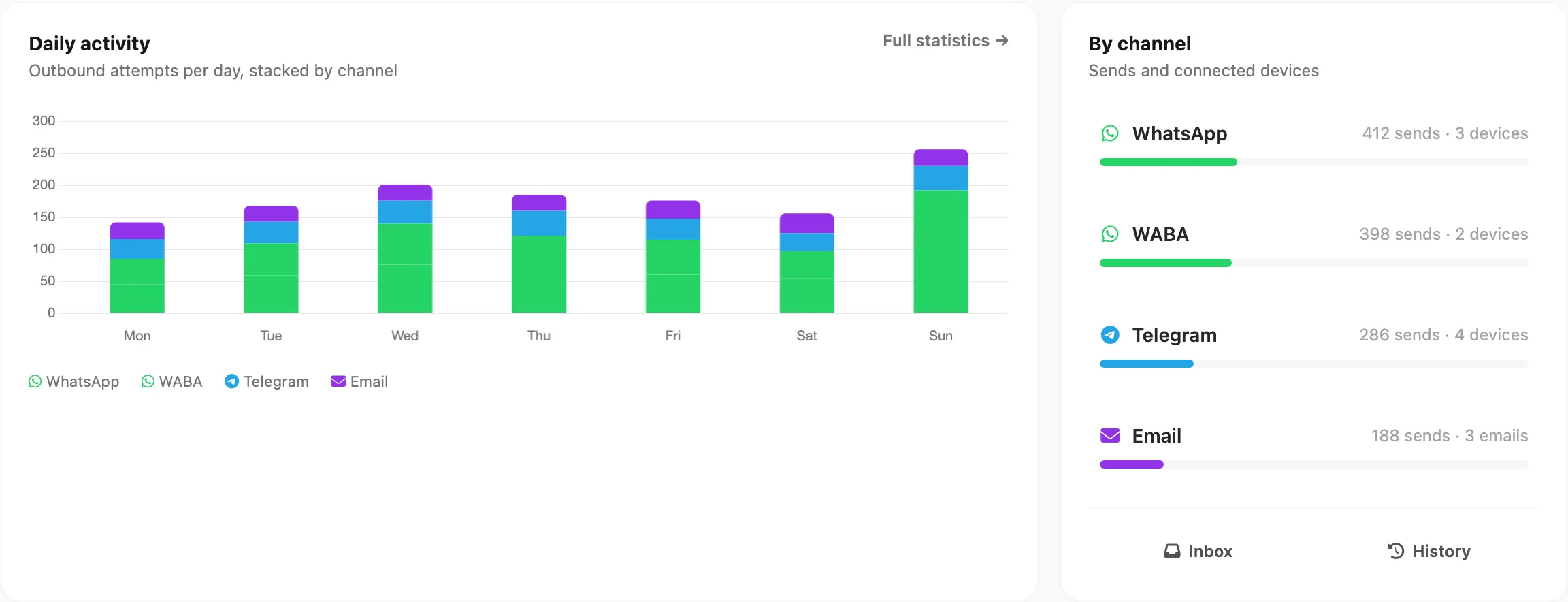Viewport: 1568px width, 602px height.
Task: Click the 300 y-axis label
Action: 44,121
